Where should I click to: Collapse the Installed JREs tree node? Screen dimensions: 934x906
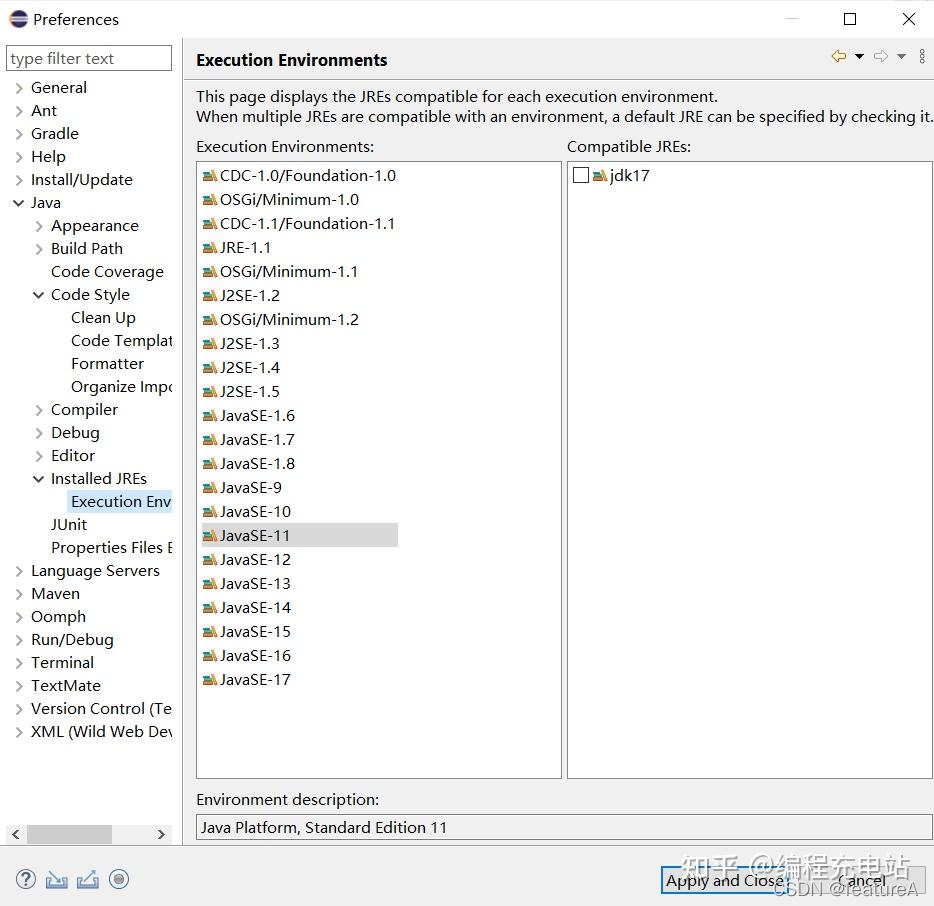[x=38, y=478]
